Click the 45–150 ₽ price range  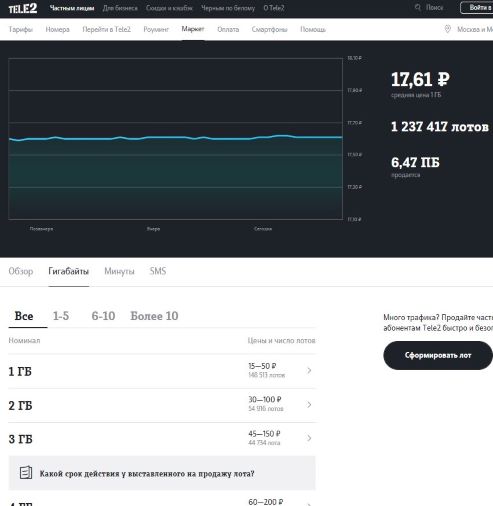coord(264,434)
